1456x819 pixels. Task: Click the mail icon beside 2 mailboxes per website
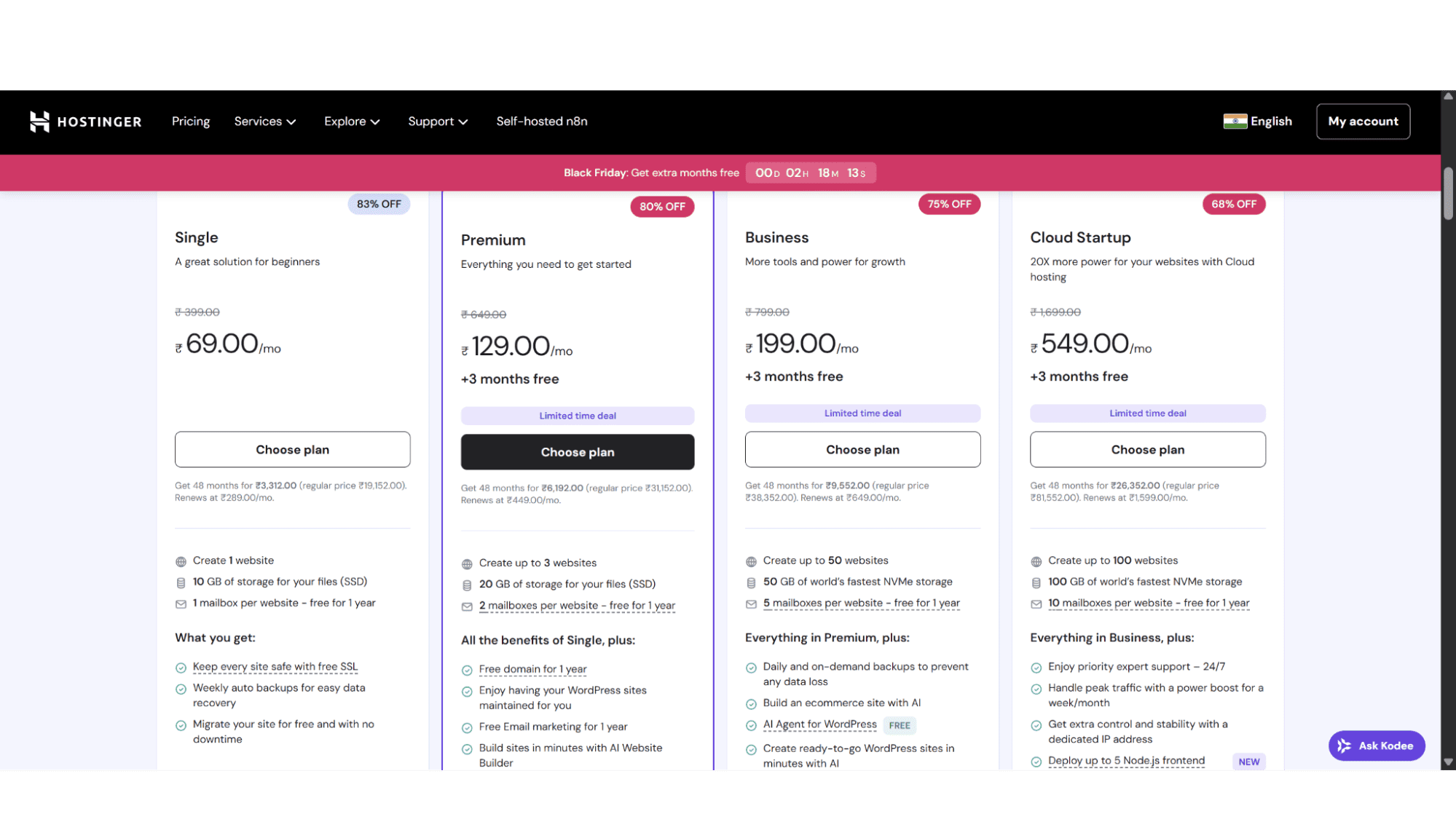(467, 606)
